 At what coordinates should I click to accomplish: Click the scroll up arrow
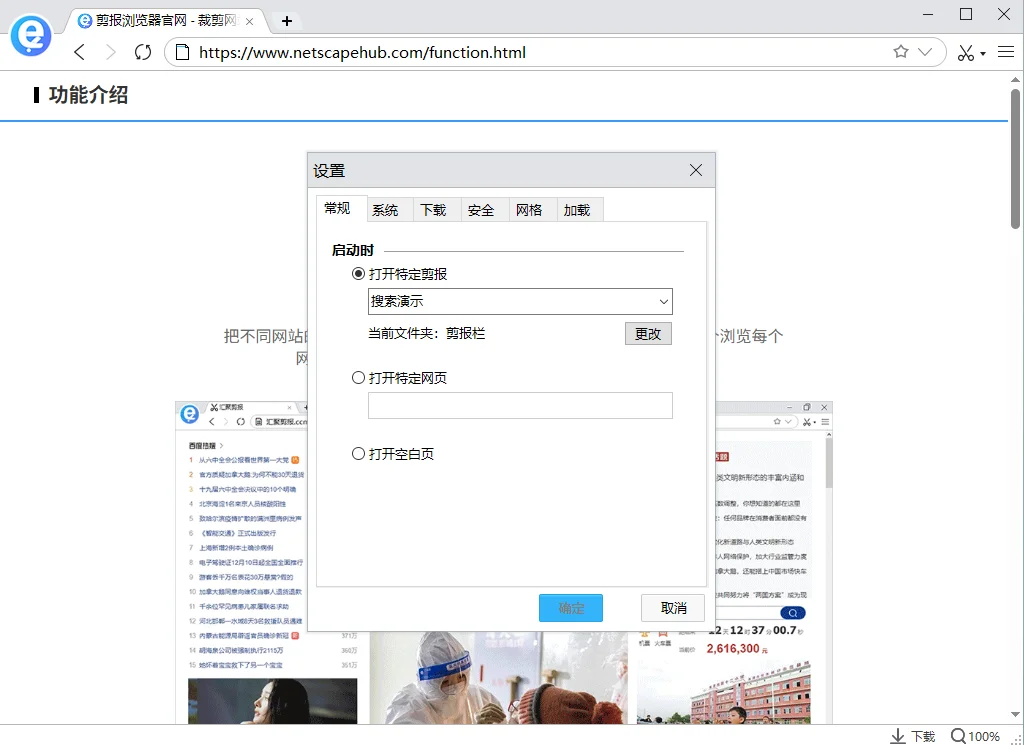coord(1015,80)
